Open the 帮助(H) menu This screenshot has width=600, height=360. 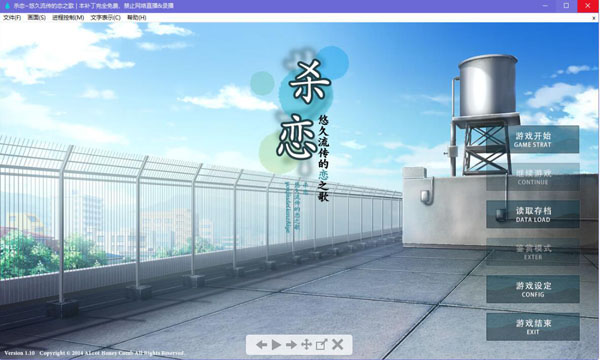(x=137, y=18)
